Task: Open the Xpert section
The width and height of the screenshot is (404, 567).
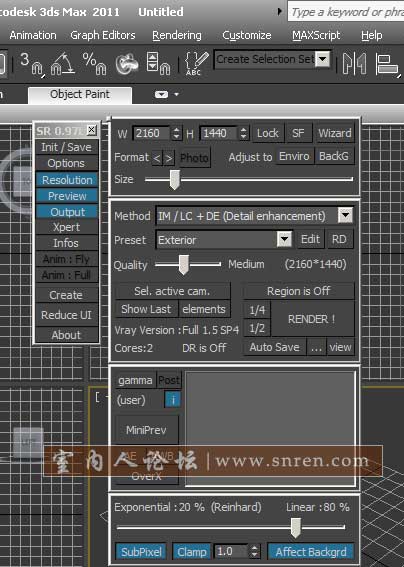Action: pos(66,227)
